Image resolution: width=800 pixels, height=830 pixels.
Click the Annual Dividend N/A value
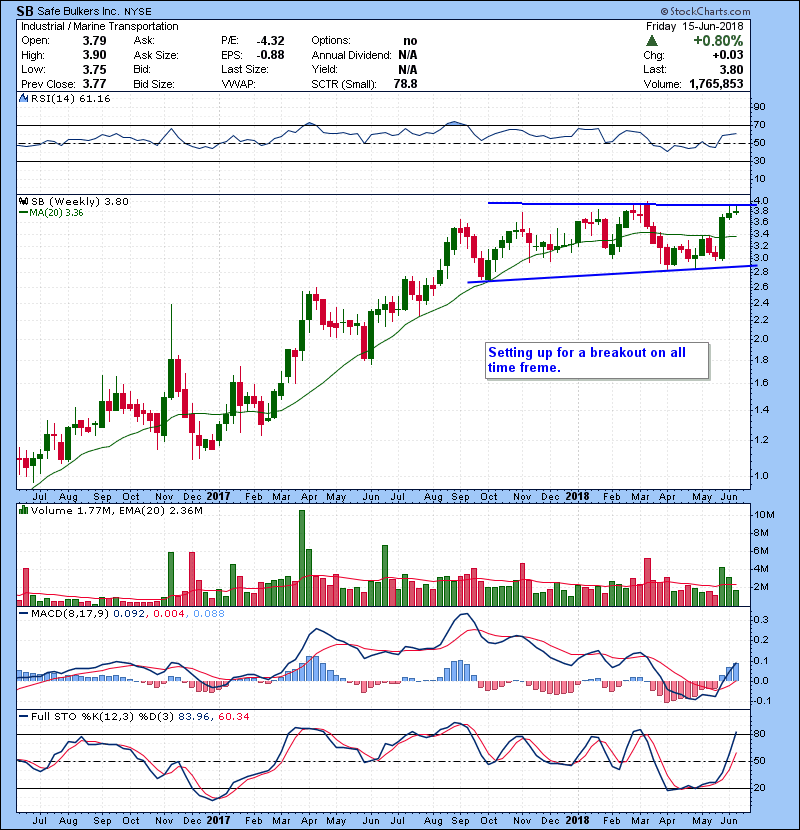click(408, 55)
